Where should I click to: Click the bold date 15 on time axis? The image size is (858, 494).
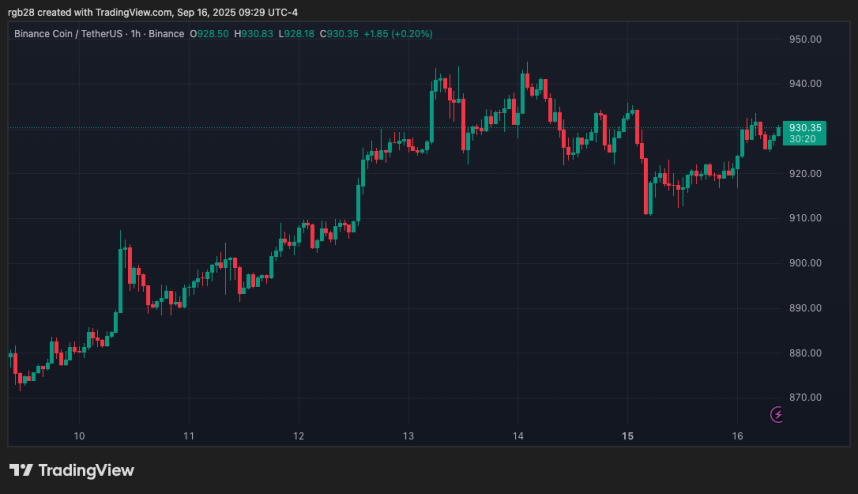tap(627, 436)
